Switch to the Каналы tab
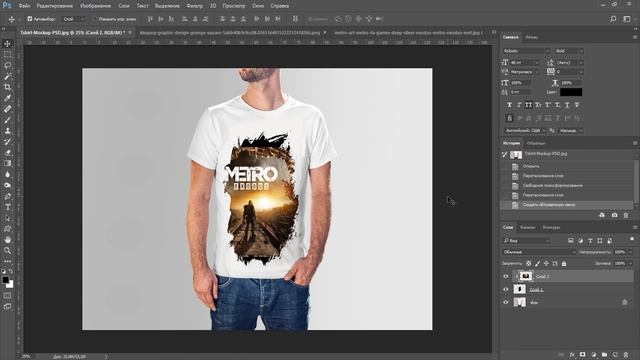640x360 pixels. (x=528, y=227)
